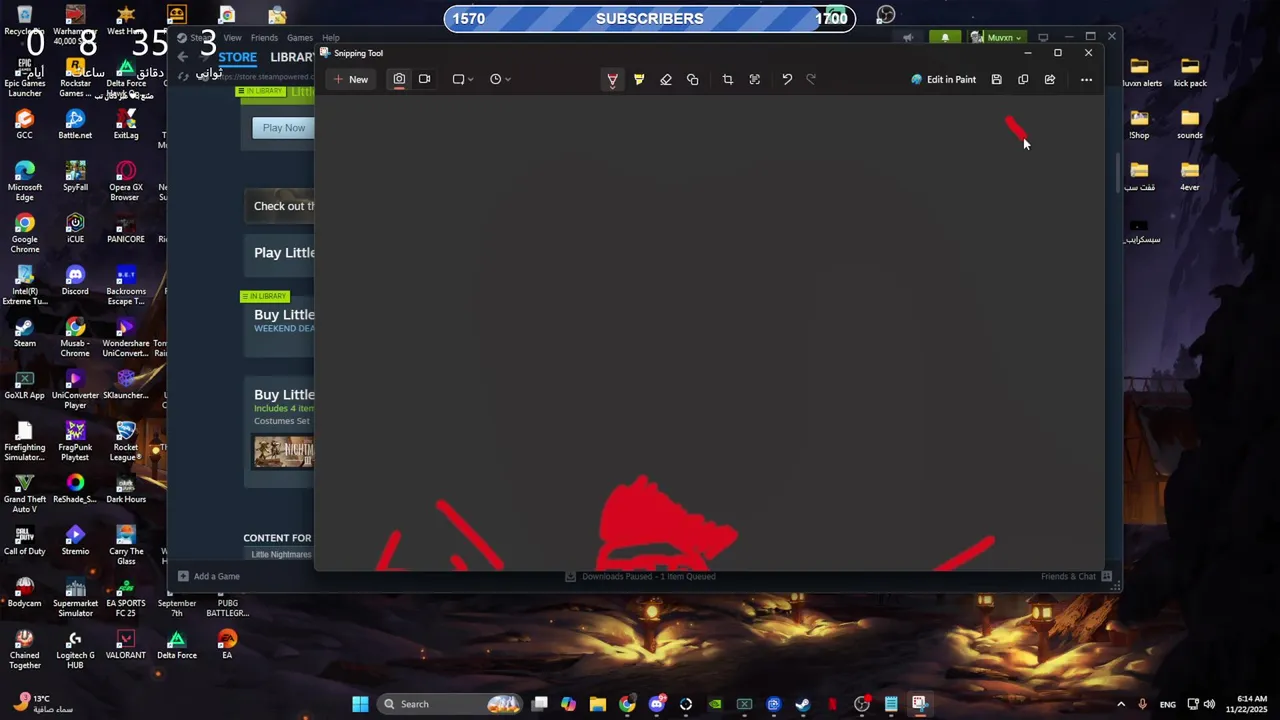The image size is (1280, 720).
Task: Open Microsoft Edge desktop shortcut
Action: point(25,182)
